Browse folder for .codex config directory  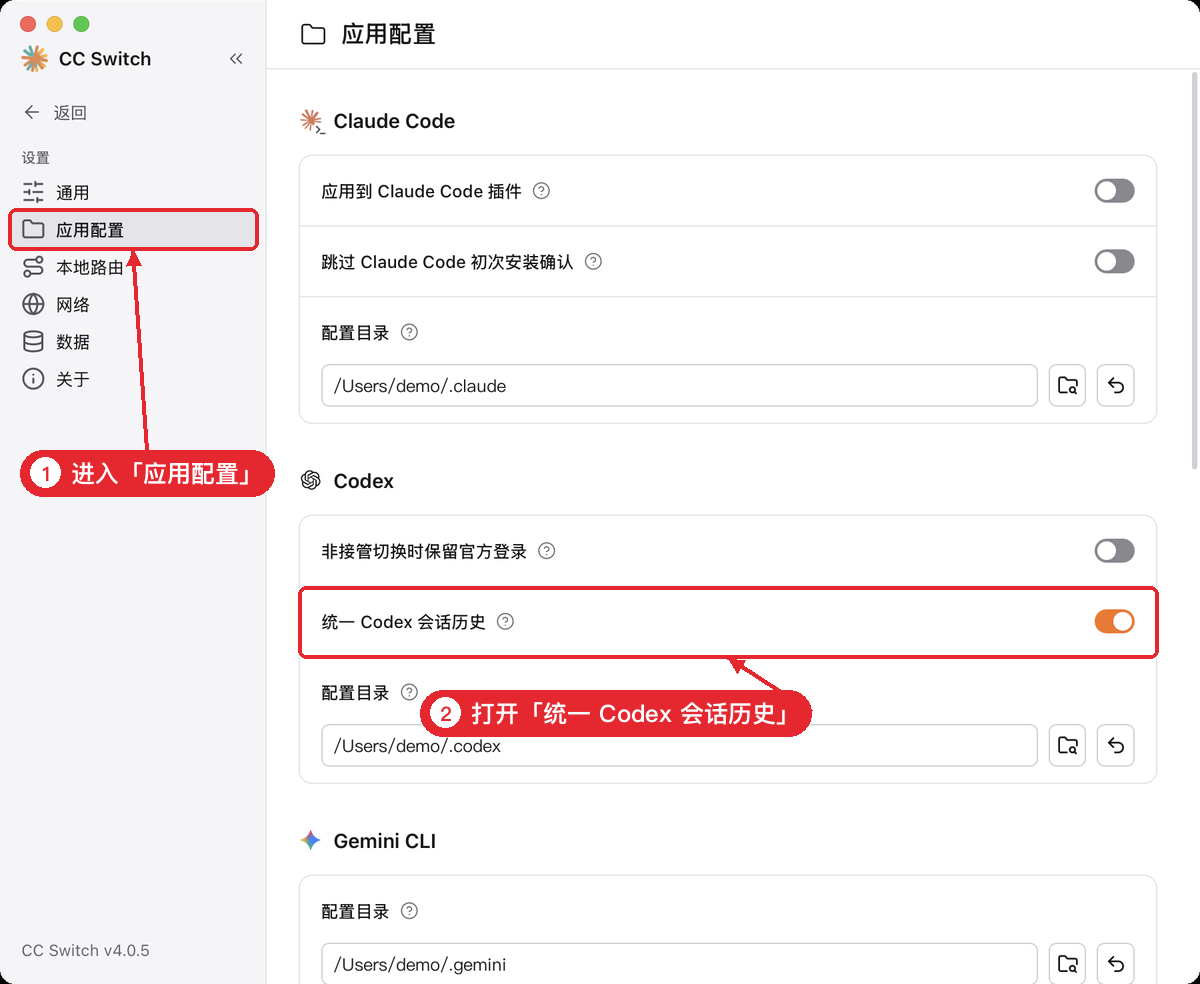pyautogui.click(x=1067, y=746)
